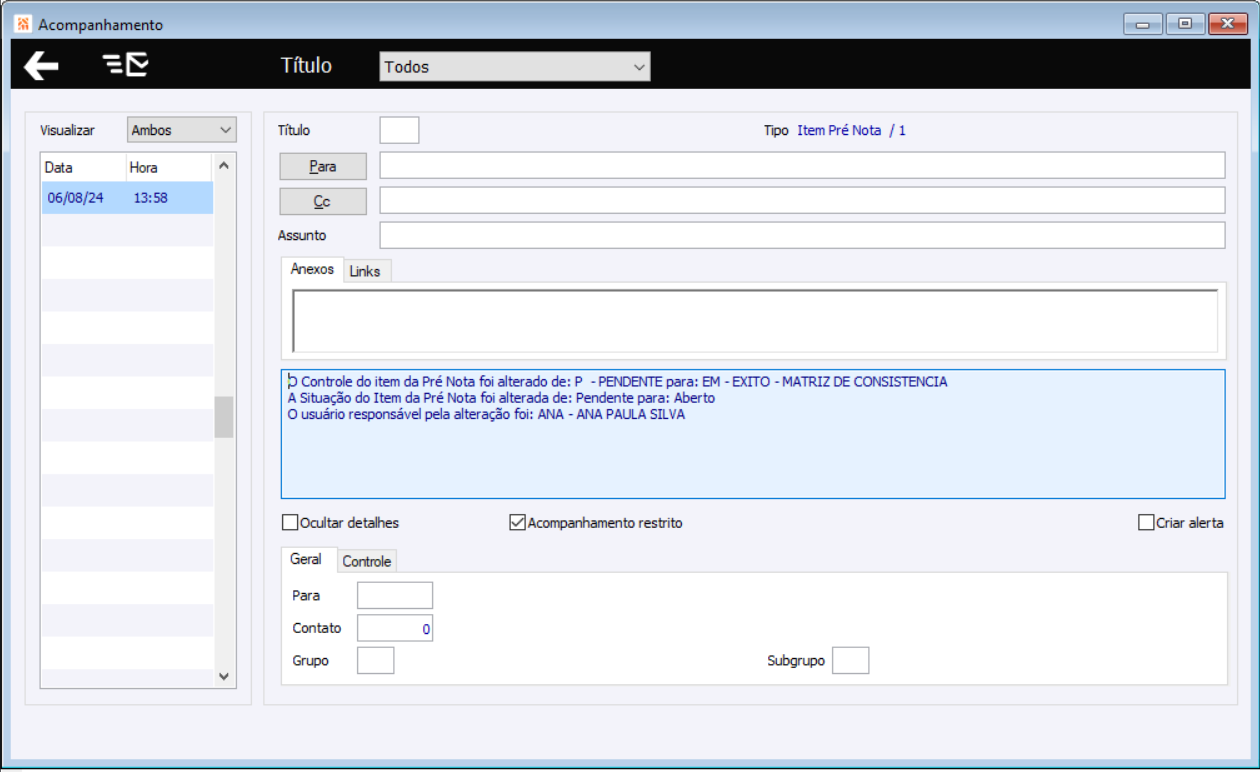Open the Controle tab

tap(367, 561)
